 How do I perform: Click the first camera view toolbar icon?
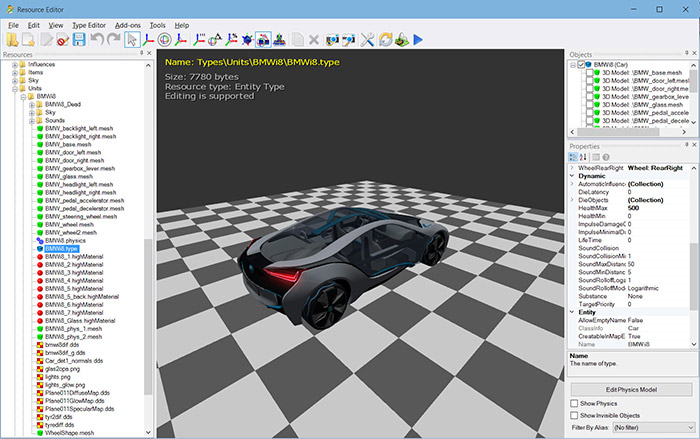332,40
